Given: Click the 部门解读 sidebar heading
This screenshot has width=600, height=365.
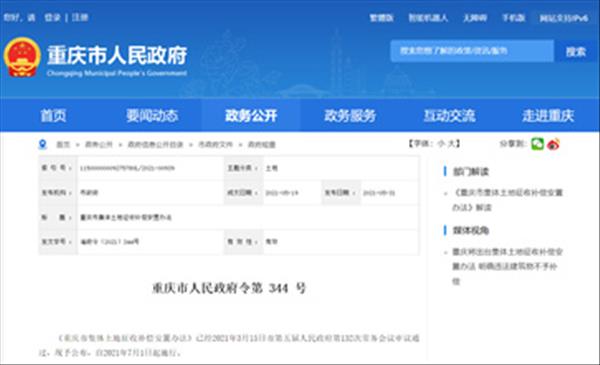Looking at the screenshot, I should (471, 172).
